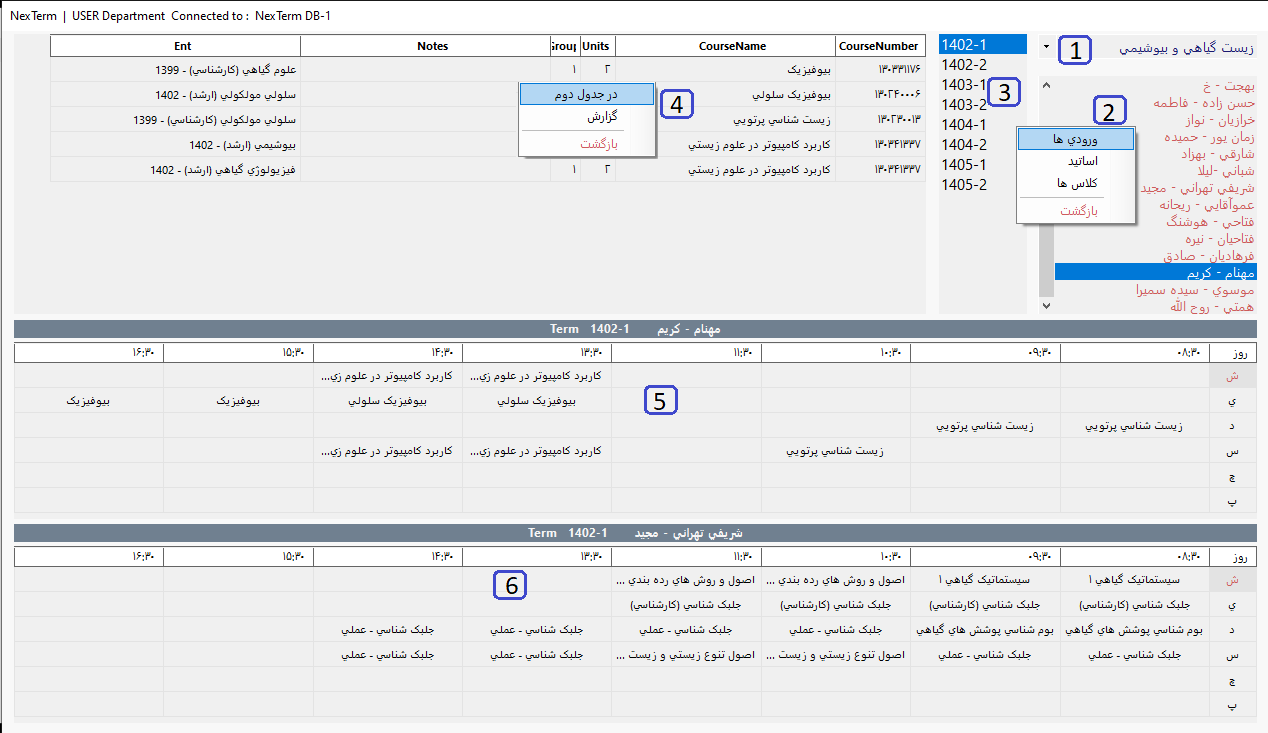Image resolution: width=1268 pixels, height=733 pixels.
Task: Click the up arrow of the names list scrollbar
Action: coord(1046,86)
